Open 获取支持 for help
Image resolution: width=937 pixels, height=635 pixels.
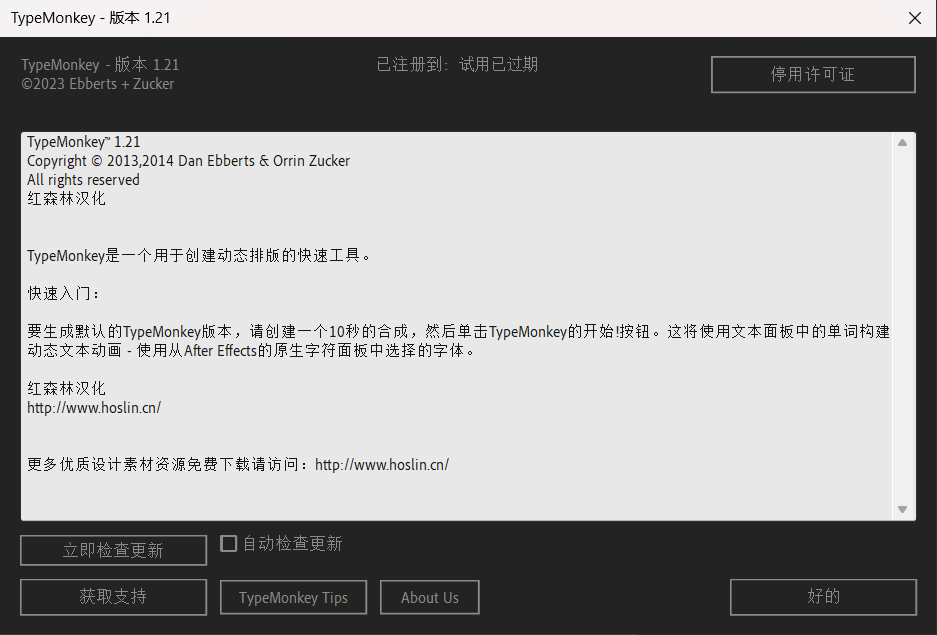click(x=114, y=597)
